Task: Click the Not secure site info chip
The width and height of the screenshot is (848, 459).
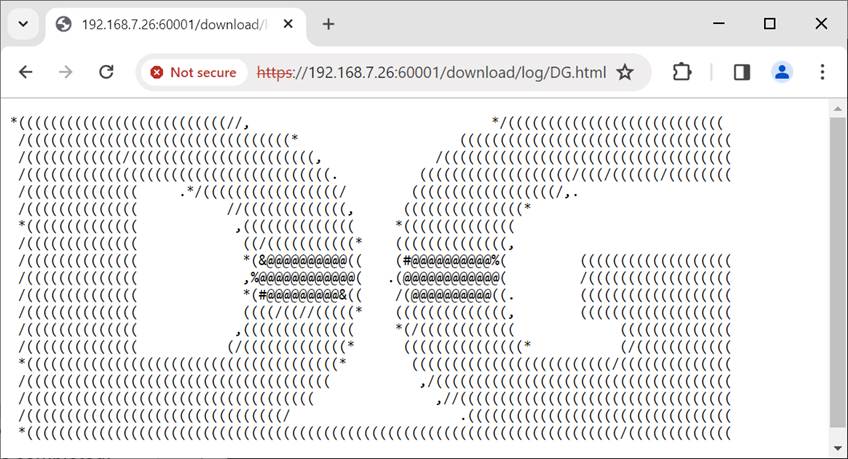Action: 194,72
